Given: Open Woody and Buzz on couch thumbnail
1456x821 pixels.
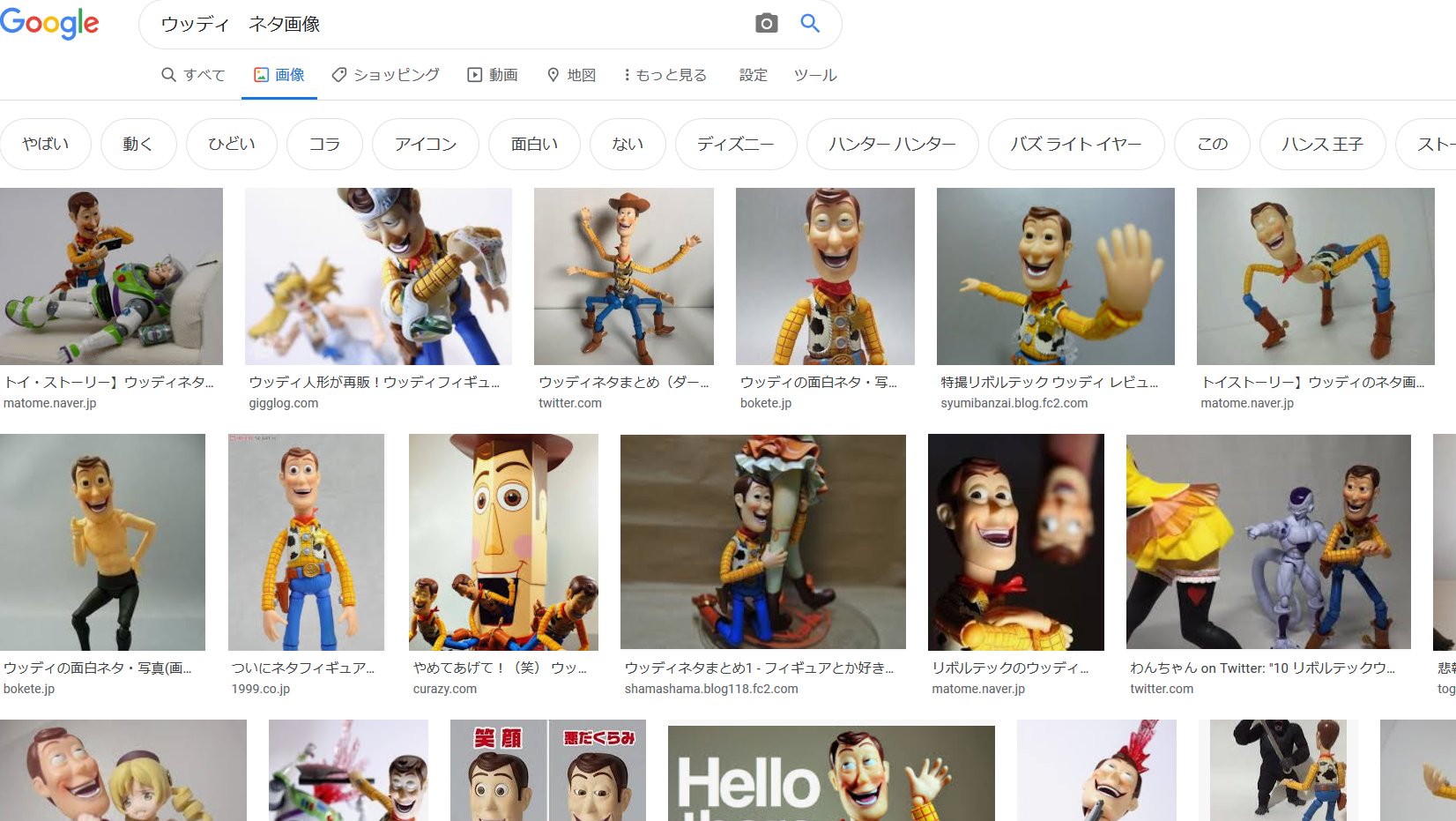Looking at the screenshot, I should coord(111,276).
